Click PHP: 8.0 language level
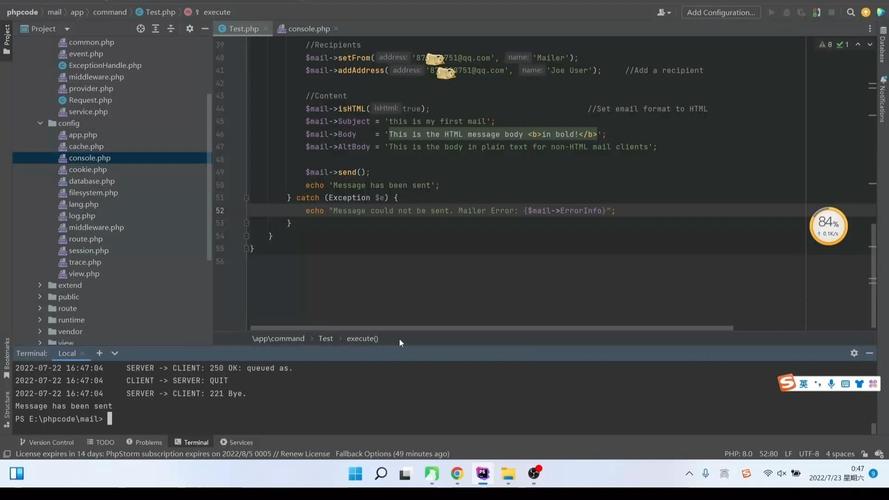 [x=738, y=454]
